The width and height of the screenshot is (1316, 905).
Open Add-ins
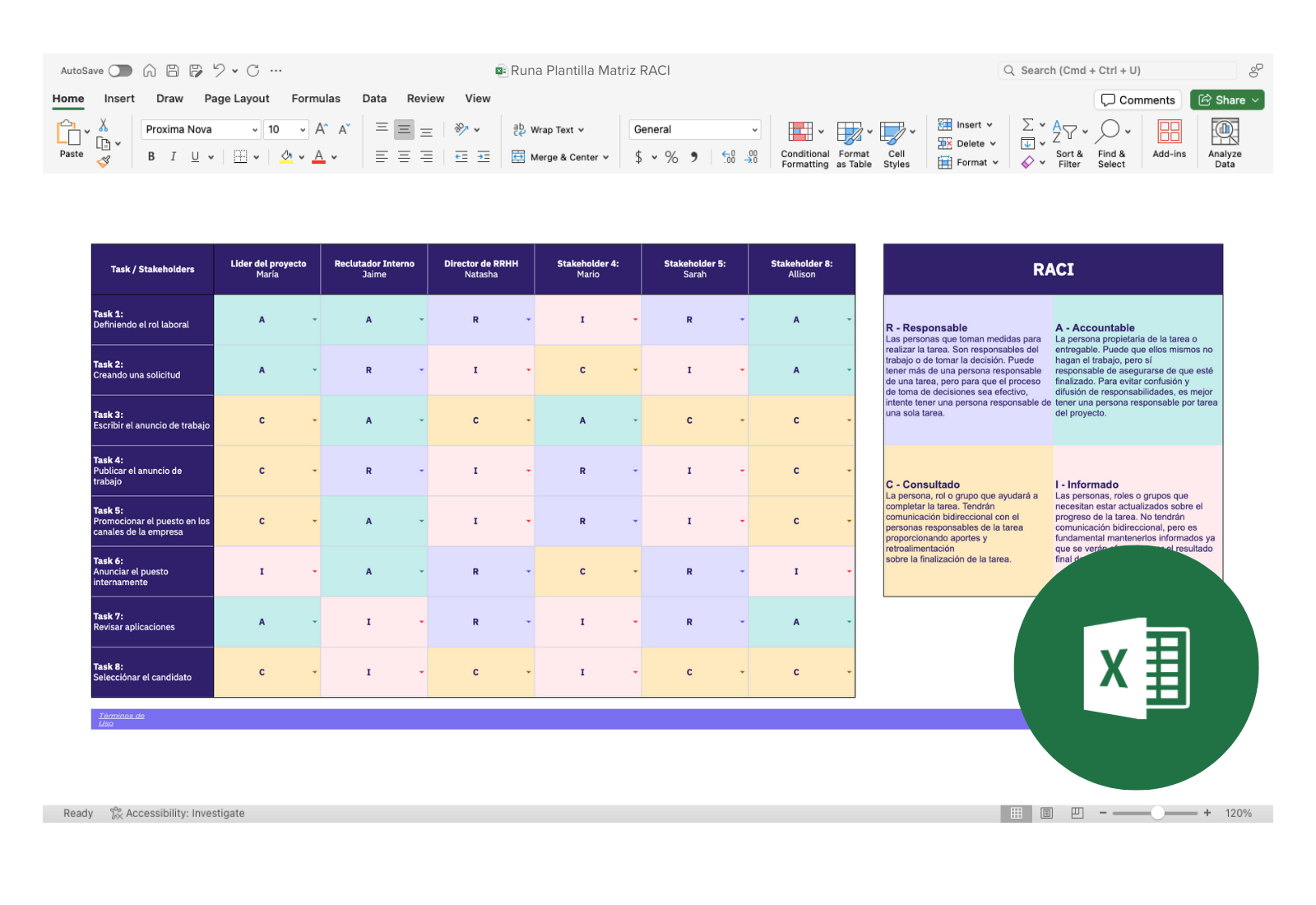(x=1170, y=138)
